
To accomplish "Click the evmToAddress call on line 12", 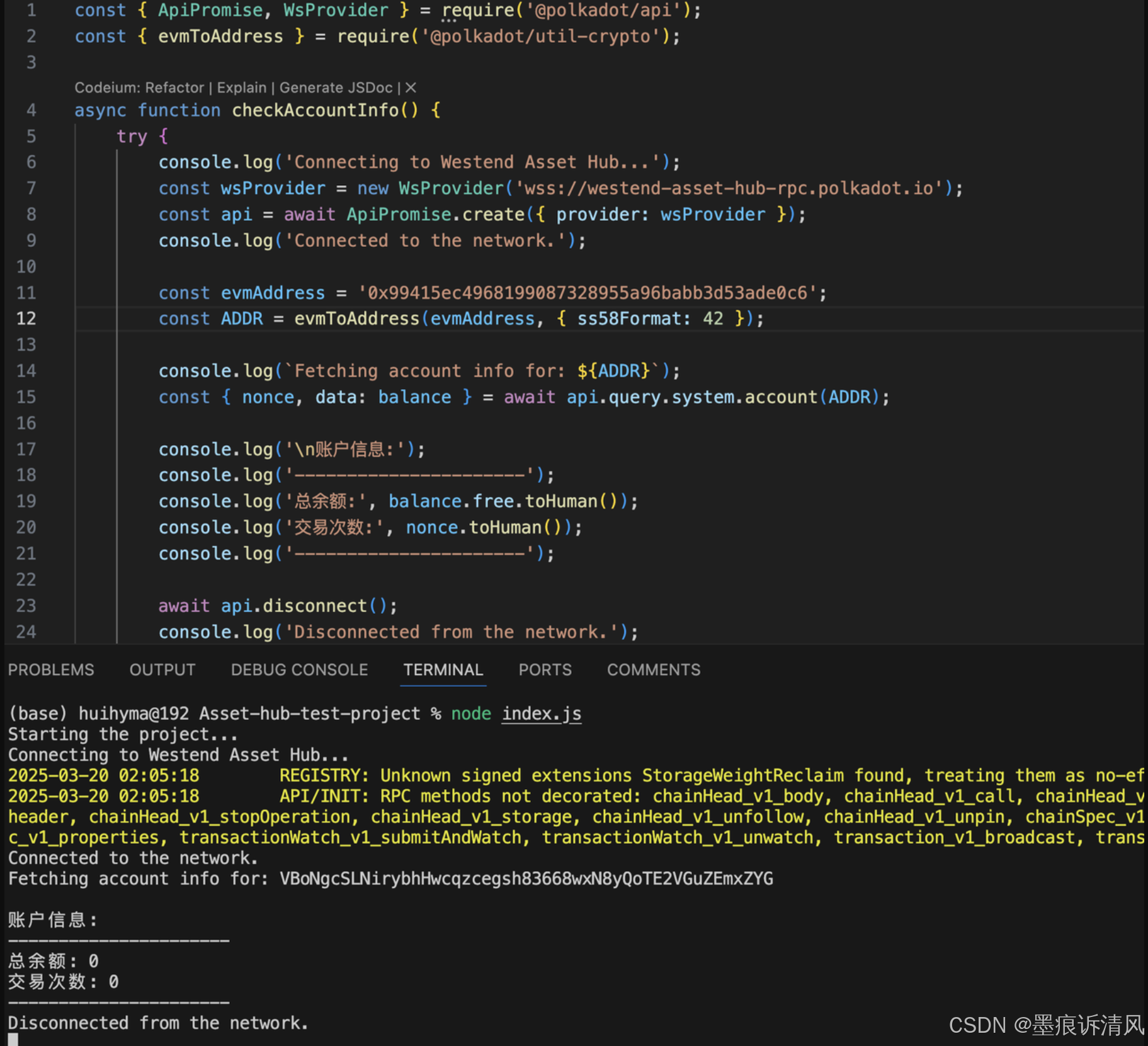I will (356, 319).
